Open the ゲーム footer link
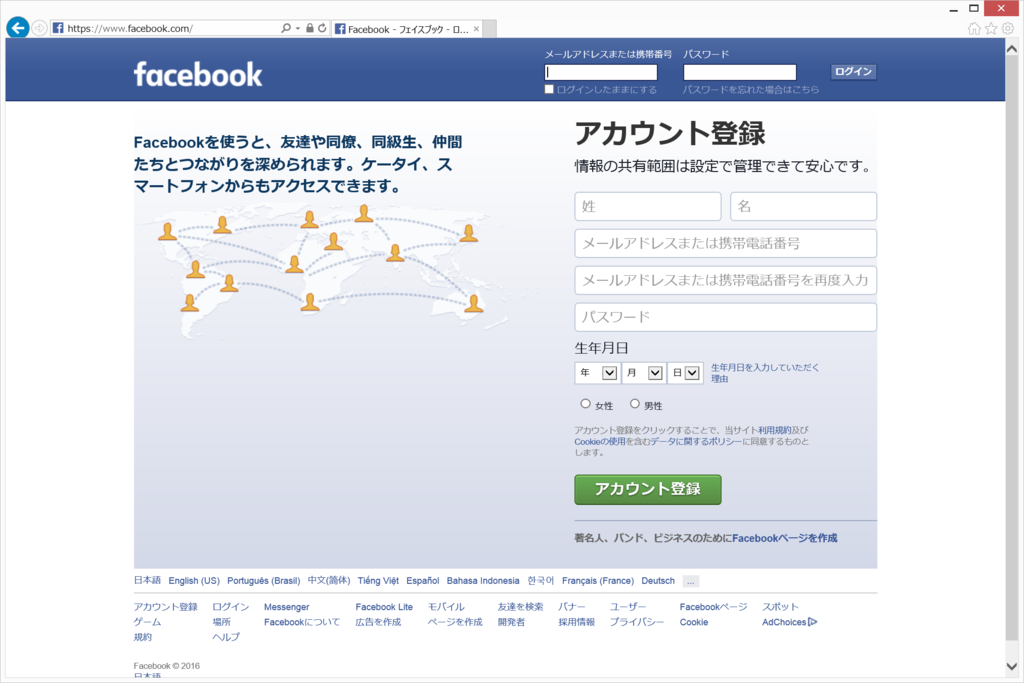This screenshot has height=683, width=1024. pyautogui.click(x=148, y=622)
